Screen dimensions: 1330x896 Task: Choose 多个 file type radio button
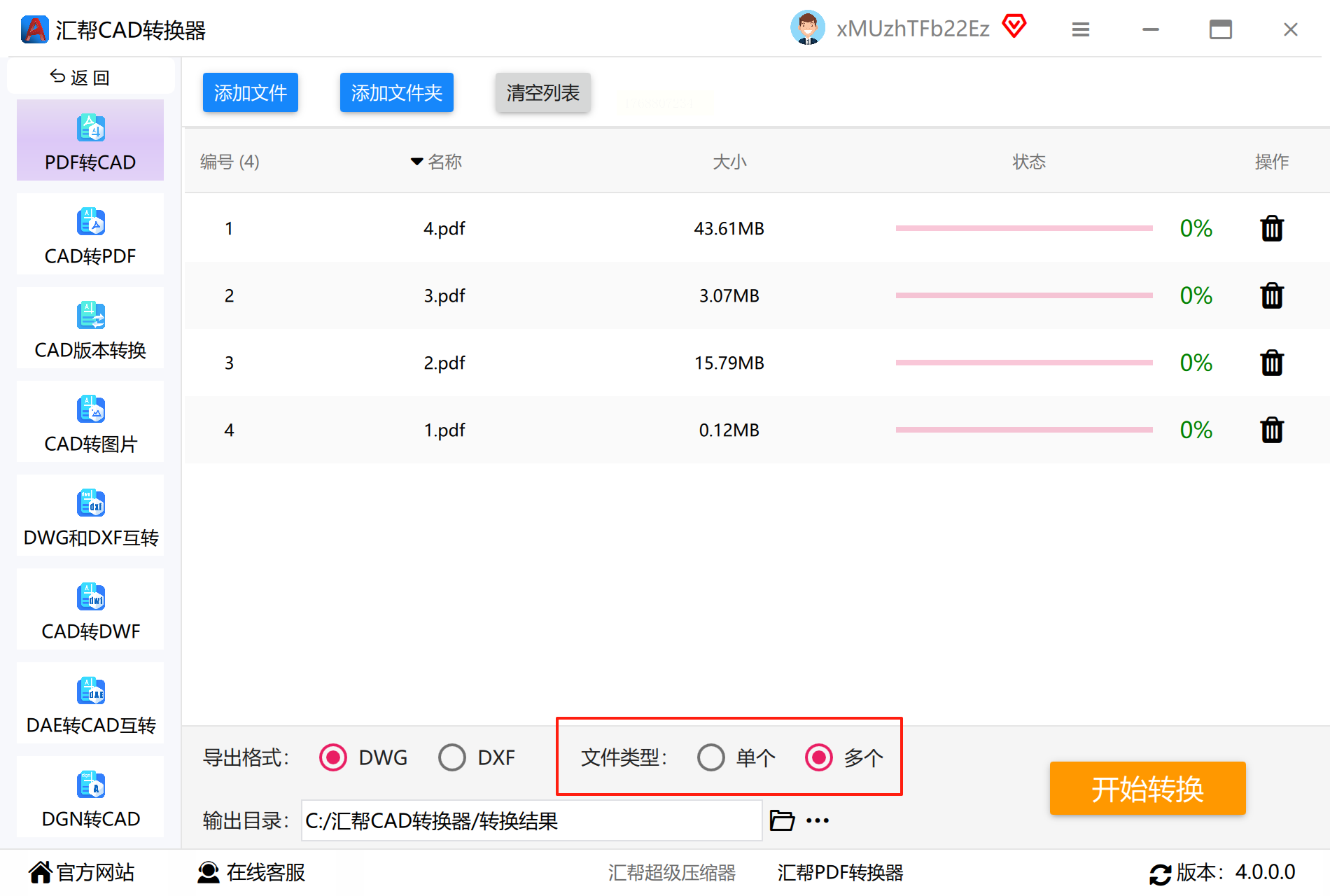pos(819,757)
